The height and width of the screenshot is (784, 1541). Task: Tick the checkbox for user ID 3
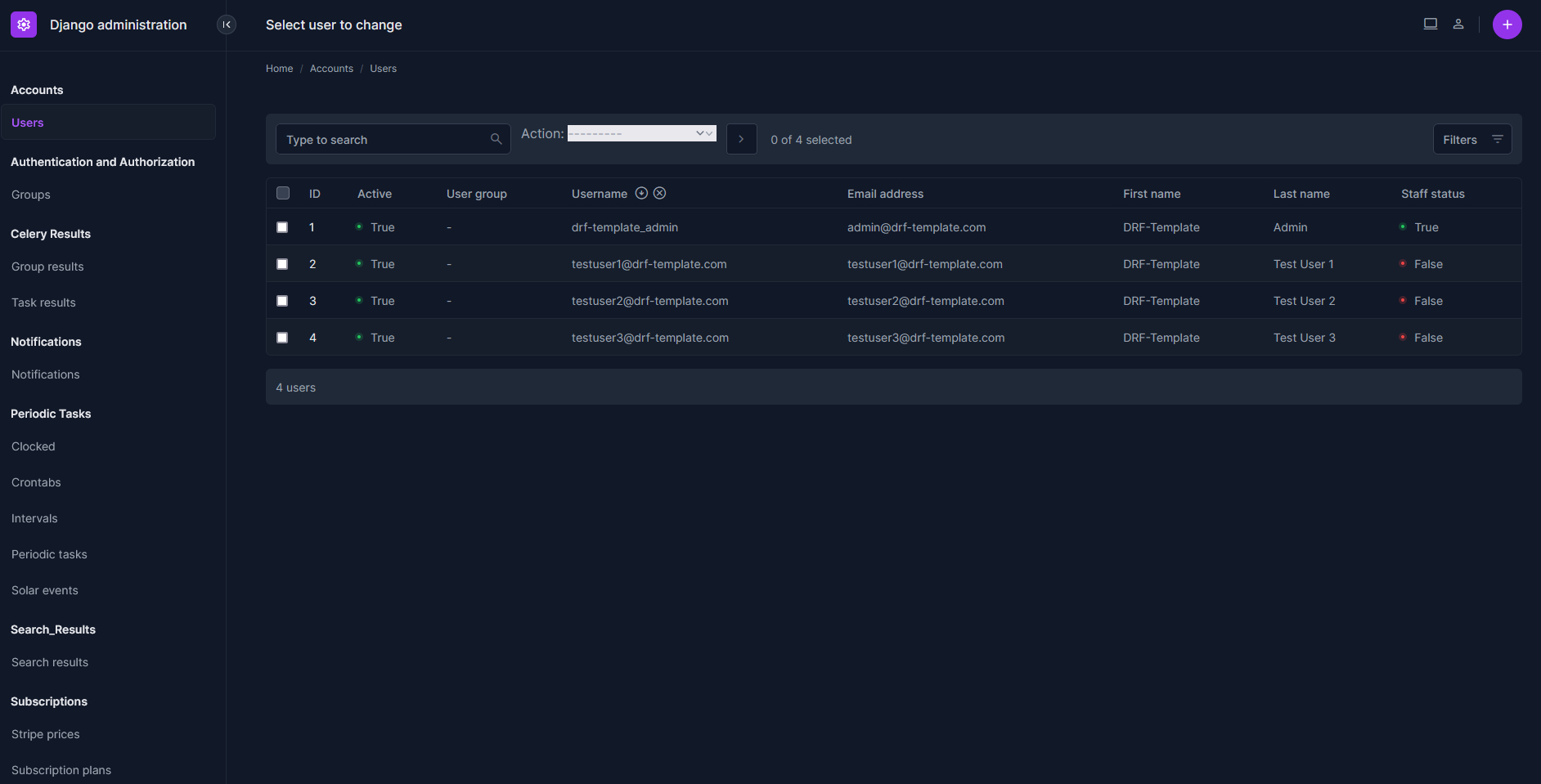[282, 301]
